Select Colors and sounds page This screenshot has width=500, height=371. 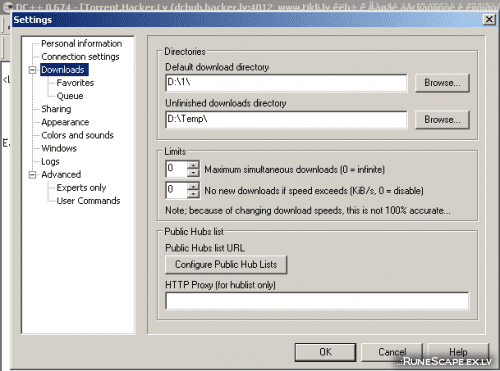77,135
